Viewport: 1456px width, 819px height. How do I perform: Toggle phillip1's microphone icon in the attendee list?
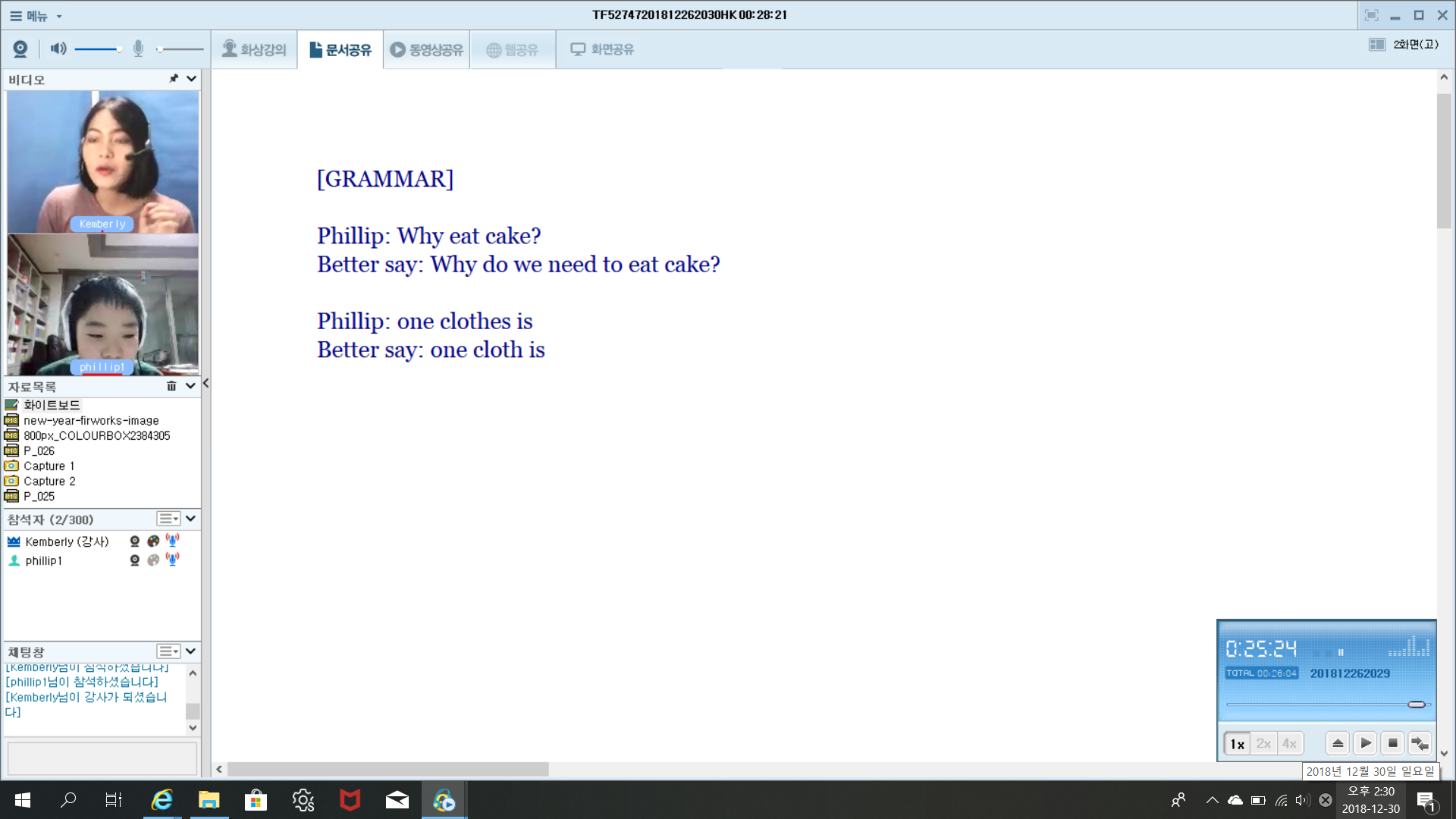point(173,560)
